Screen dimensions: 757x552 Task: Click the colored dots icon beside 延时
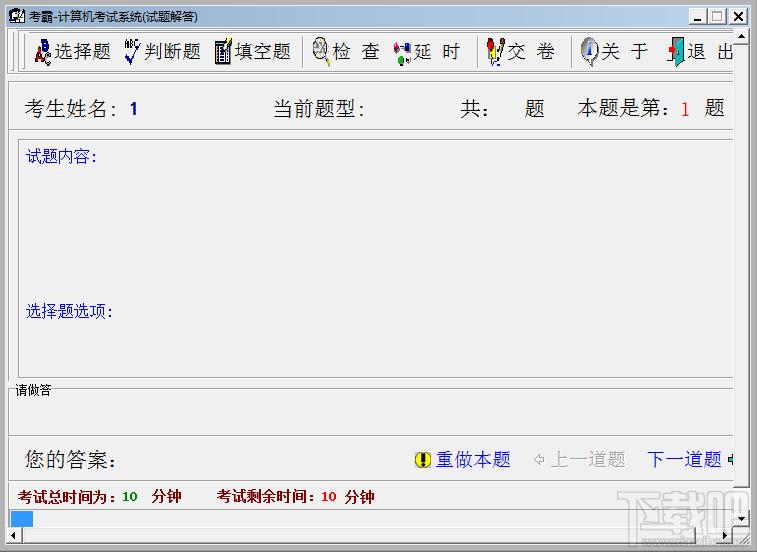(x=402, y=53)
